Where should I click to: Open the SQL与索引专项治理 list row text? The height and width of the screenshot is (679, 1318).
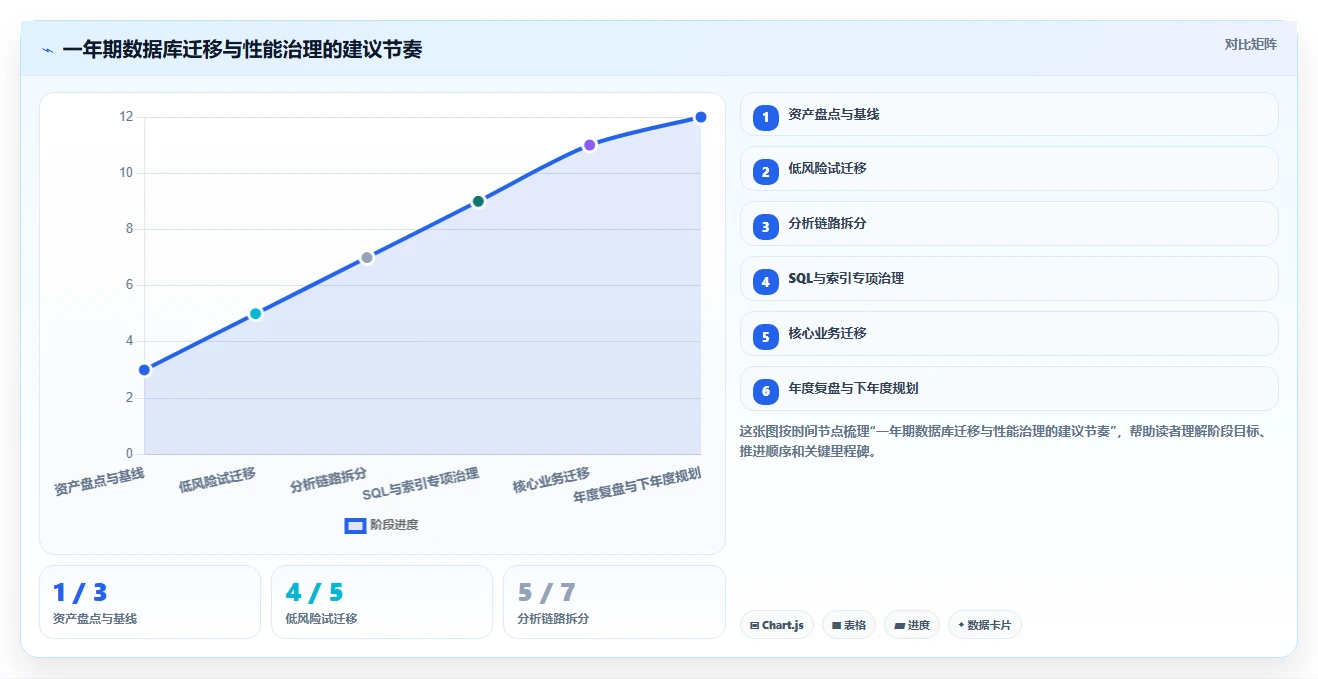click(x=846, y=278)
